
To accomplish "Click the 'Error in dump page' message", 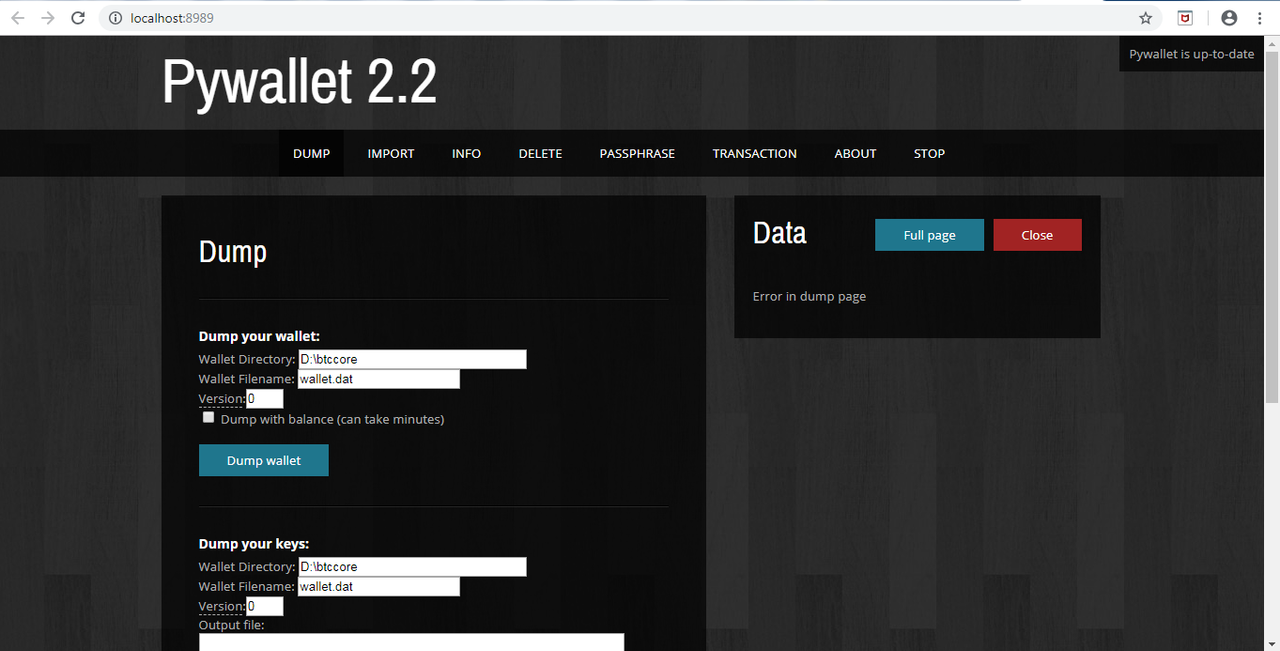I will click(809, 296).
